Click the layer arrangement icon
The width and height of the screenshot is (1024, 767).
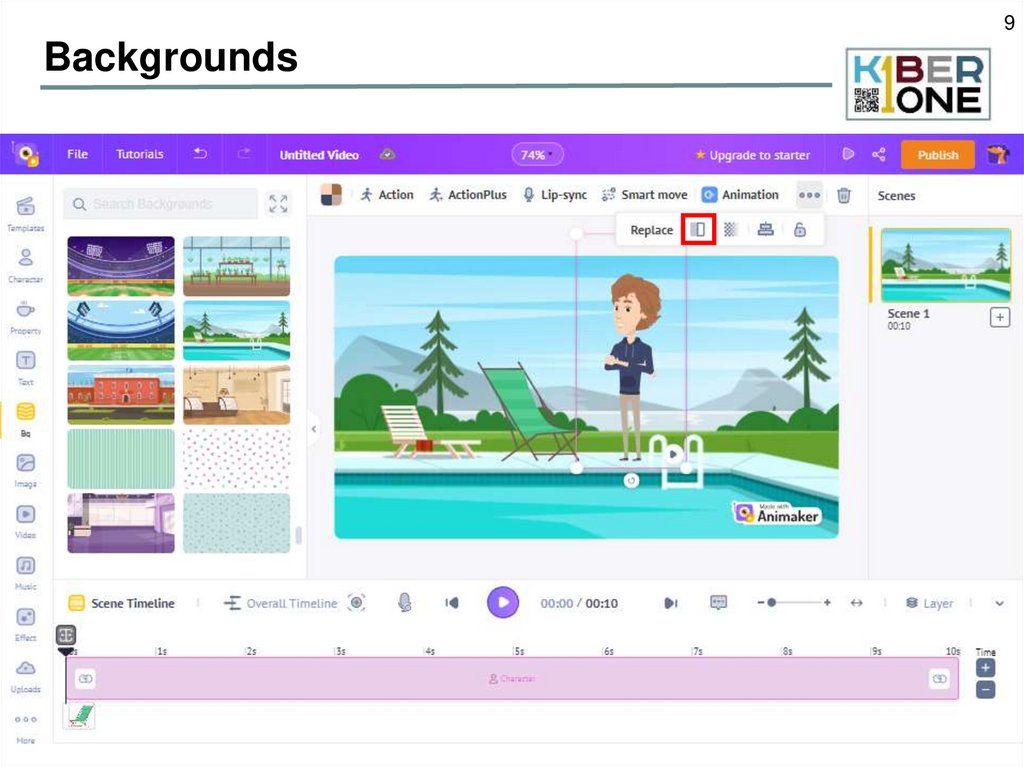(x=765, y=229)
